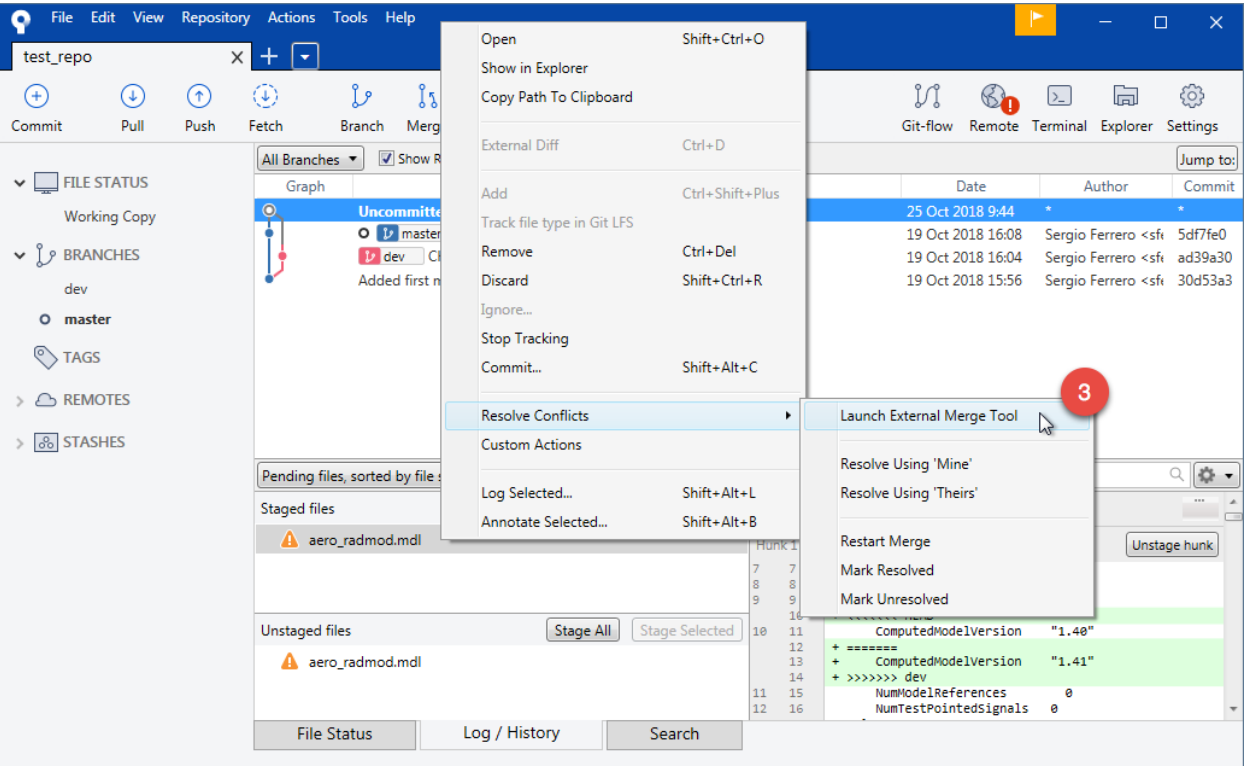Screen dimensions: 1244x766
Task: Toggle the Show Remote Branches checkbox
Action: 386,159
